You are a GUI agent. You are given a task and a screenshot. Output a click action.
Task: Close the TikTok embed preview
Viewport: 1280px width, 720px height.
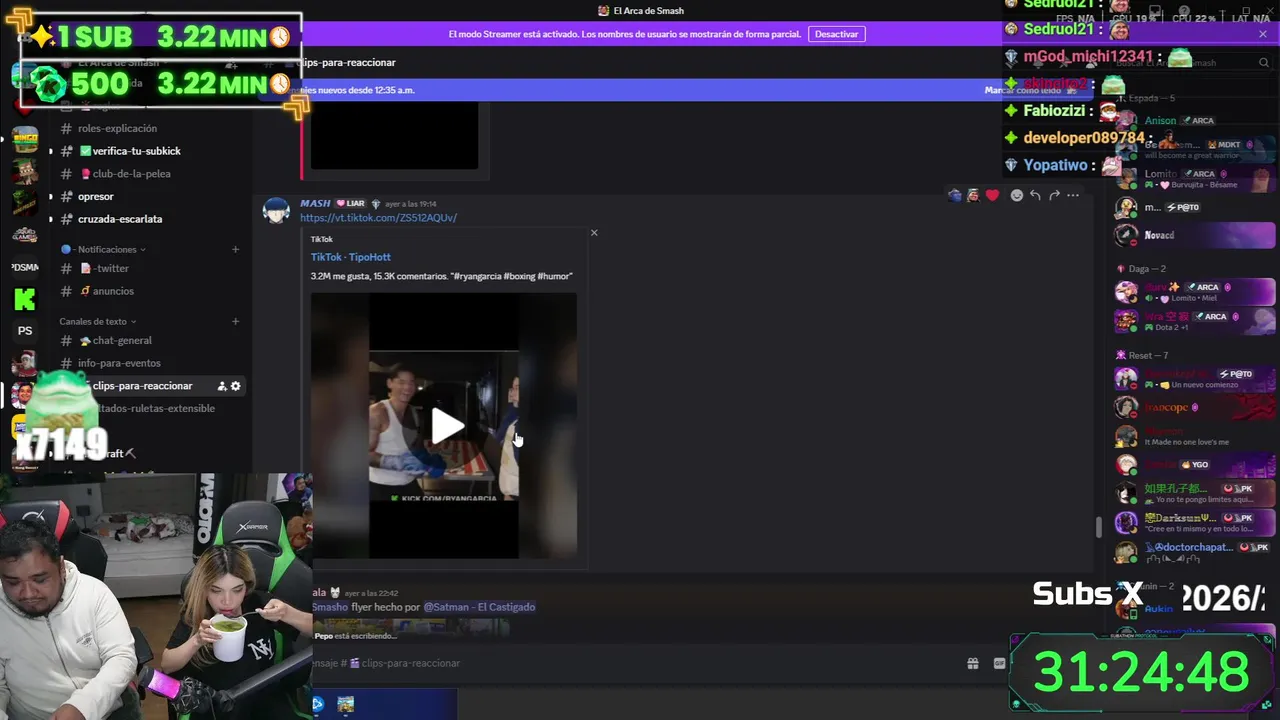pos(594,233)
